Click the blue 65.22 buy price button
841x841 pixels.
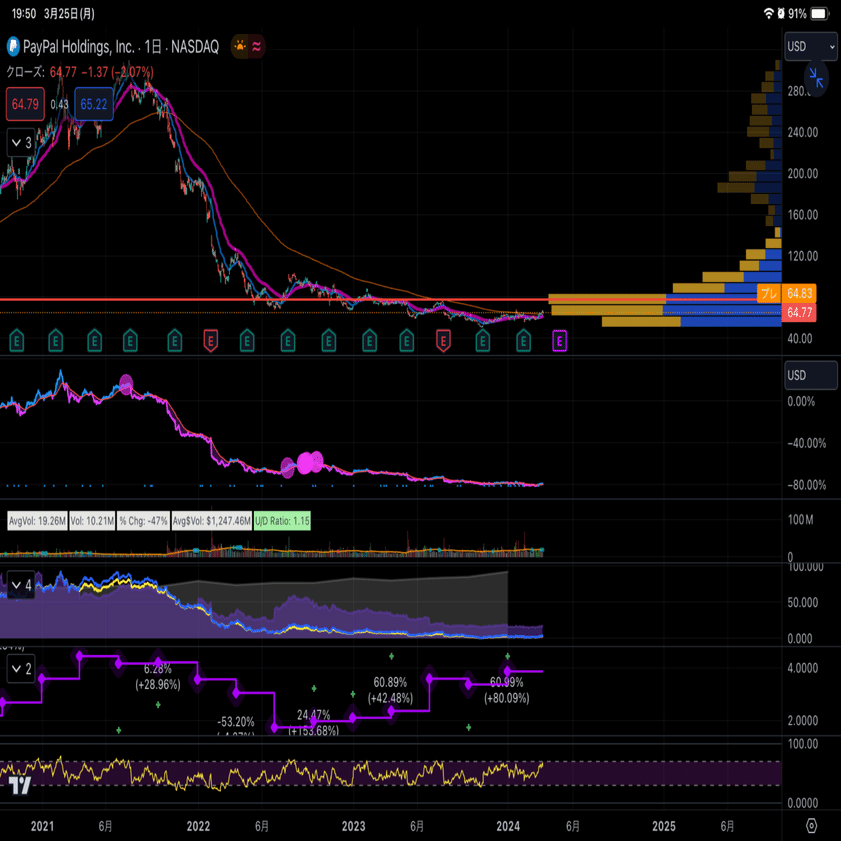click(x=94, y=104)
